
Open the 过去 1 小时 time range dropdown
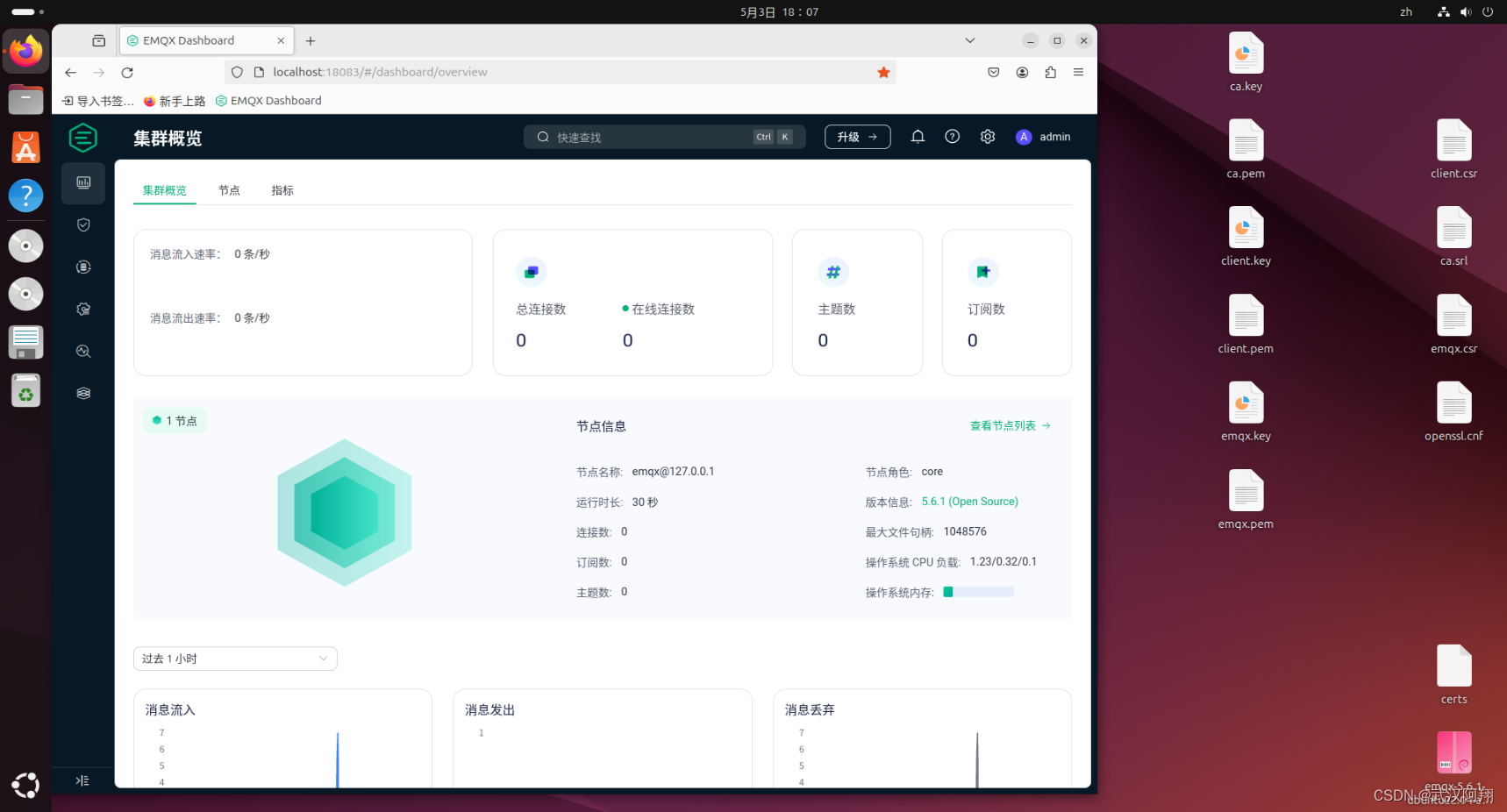[x=235, y=659]
